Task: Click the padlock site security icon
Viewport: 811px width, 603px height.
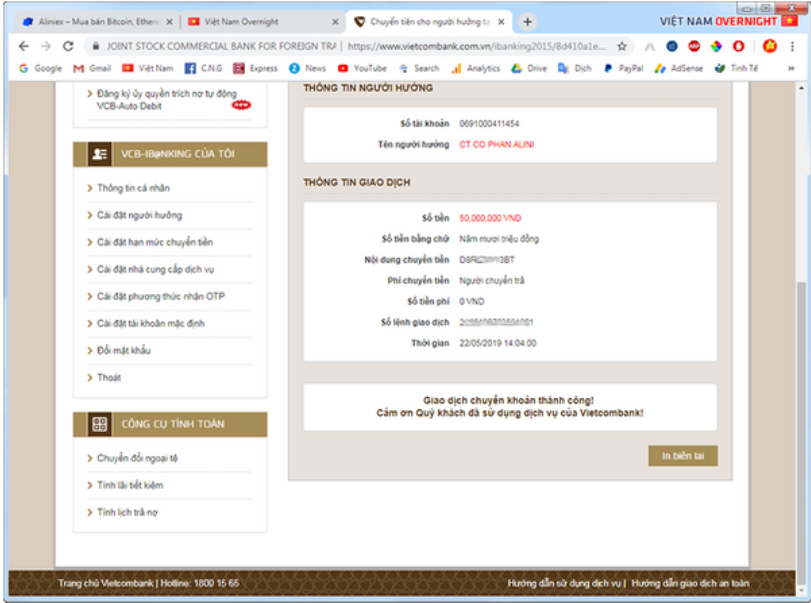Action: click(96, 47)
